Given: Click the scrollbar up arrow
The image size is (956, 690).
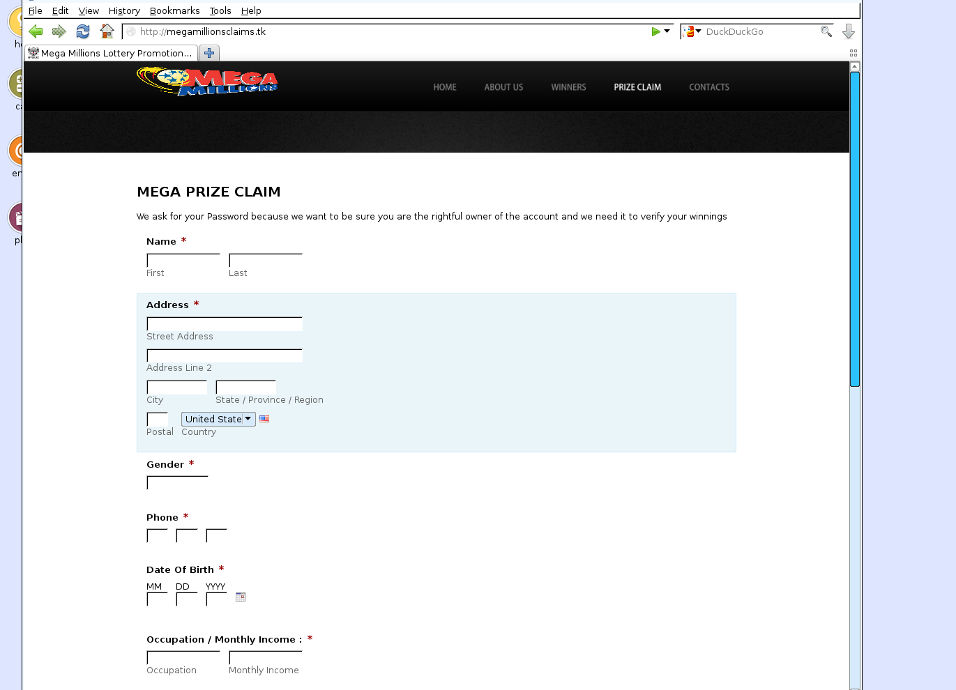Looking at the screenshot, I should (855, 66).
